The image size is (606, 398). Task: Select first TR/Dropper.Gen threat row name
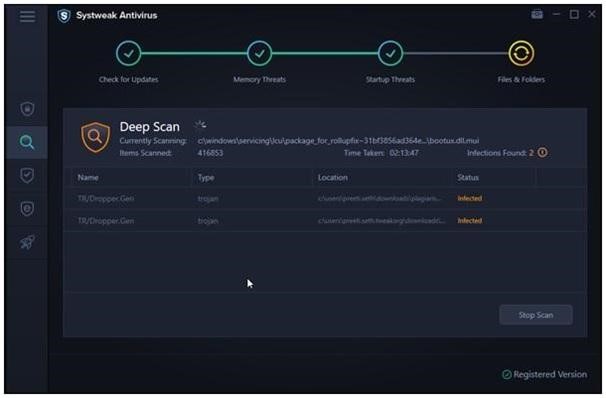pyautogui.click(x=106, y=199)
